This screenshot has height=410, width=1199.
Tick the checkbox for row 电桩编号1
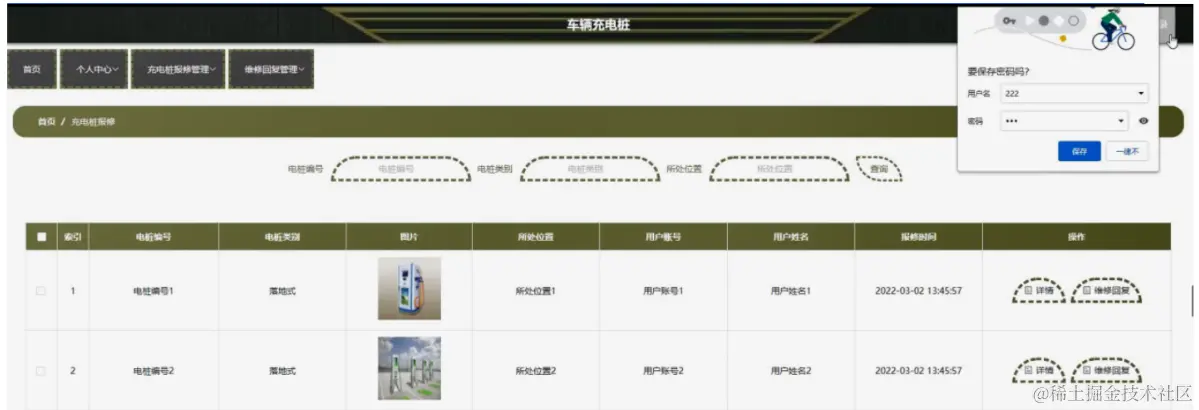tap(41, 291)
